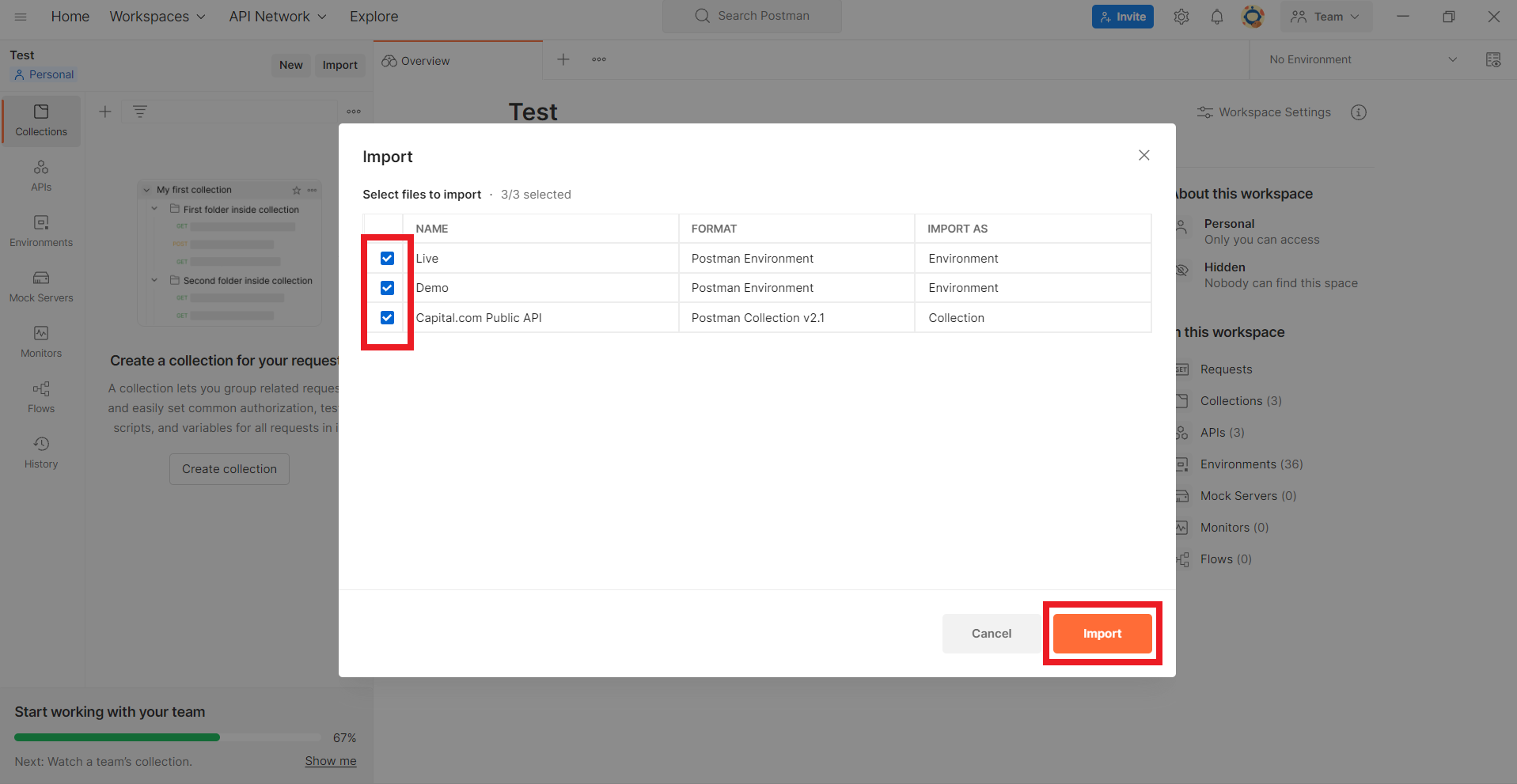Click New button in workspace header

pyautogui.click(x=291, y=65)
